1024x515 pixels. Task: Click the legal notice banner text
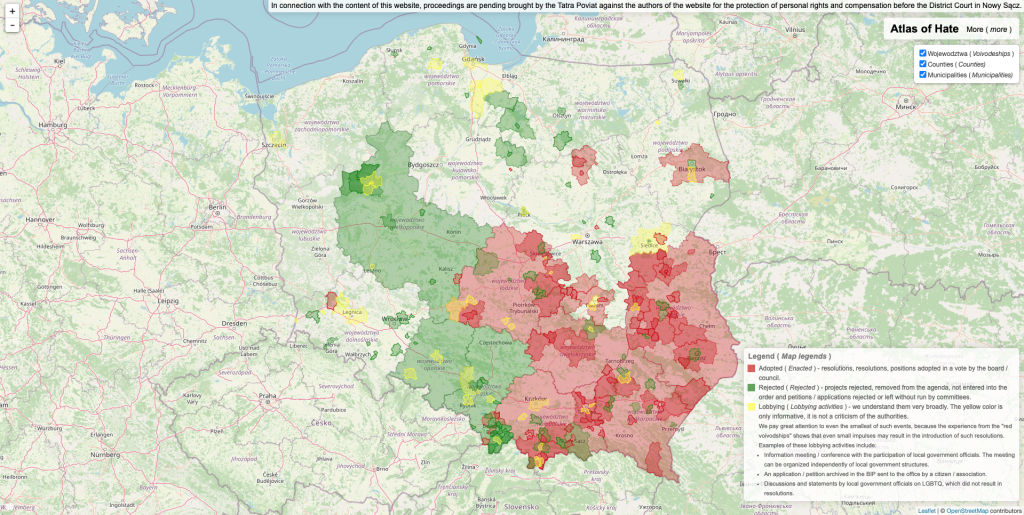pyautogui.click(x=645, y=6)
